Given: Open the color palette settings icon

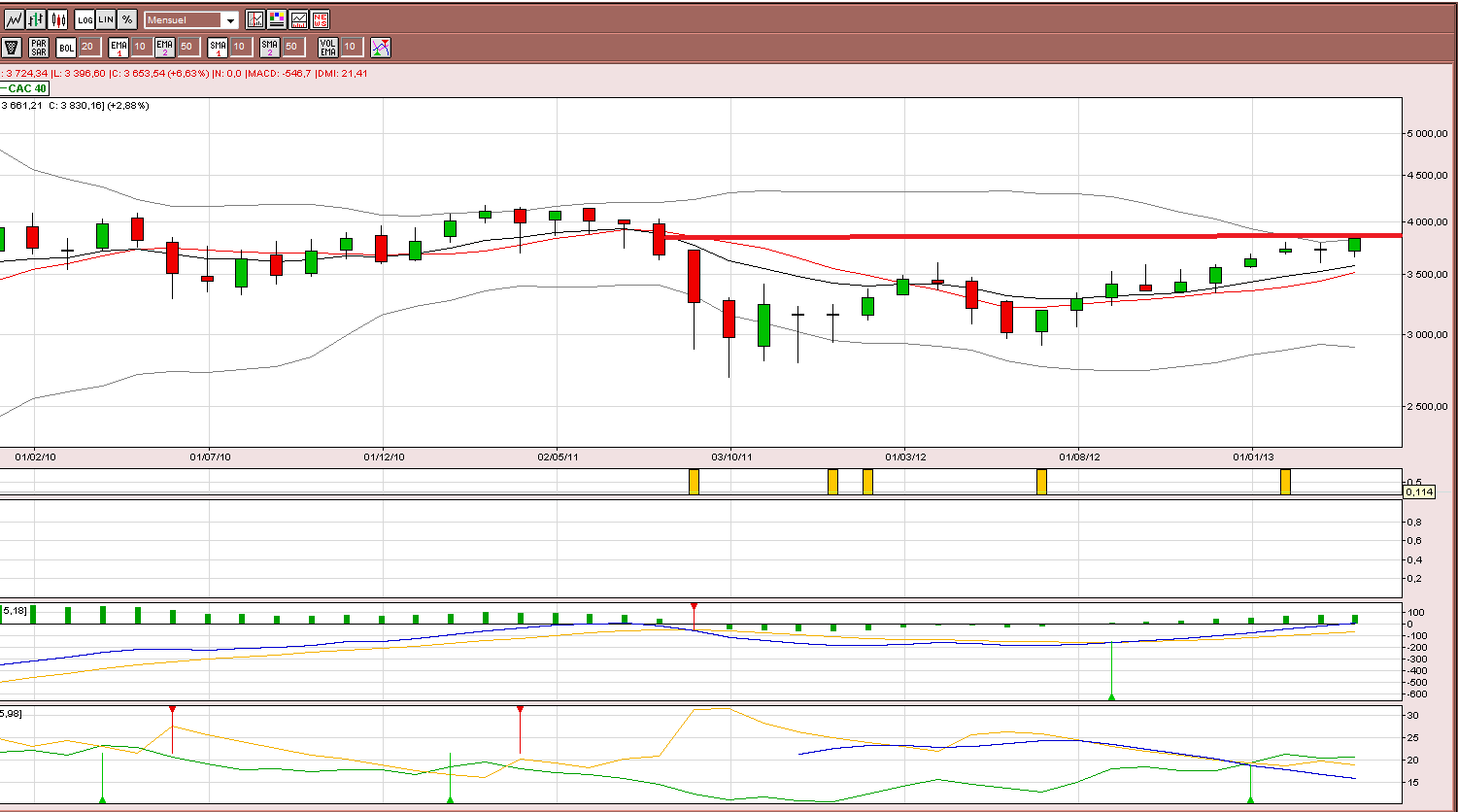Looking at the screenshot, I should 277,19.
